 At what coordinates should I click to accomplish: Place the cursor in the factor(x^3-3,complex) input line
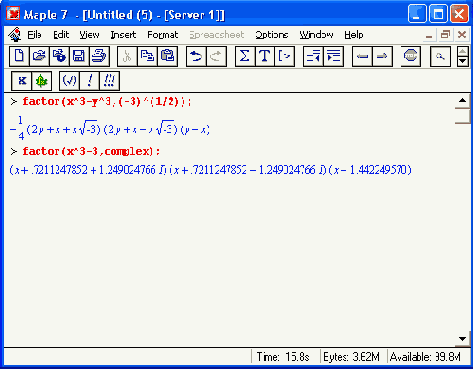click(91, 151)
